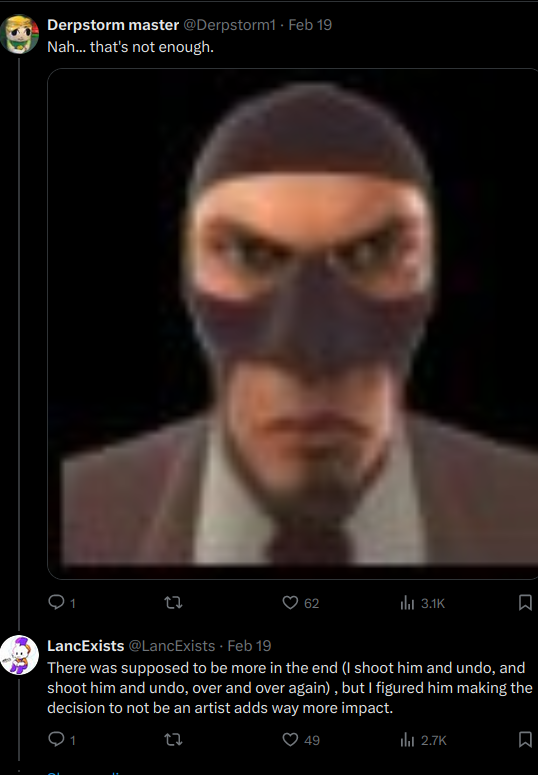Open the 'Nah... that's not enough.' tweet
Image resolution: width=538 pixels, height=775 pixels.
[131, 47]
